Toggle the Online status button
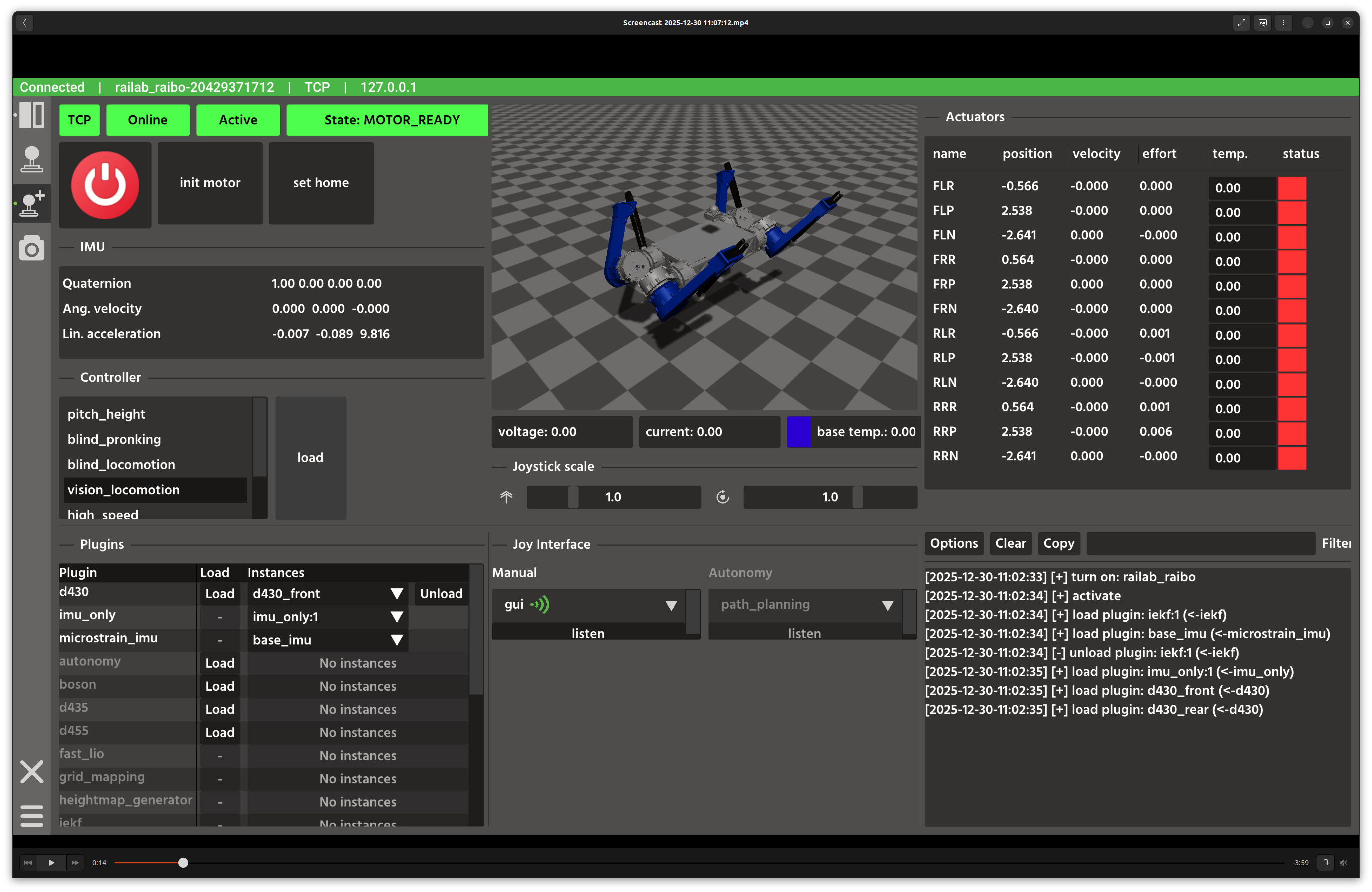 click(x=147, y=120)
